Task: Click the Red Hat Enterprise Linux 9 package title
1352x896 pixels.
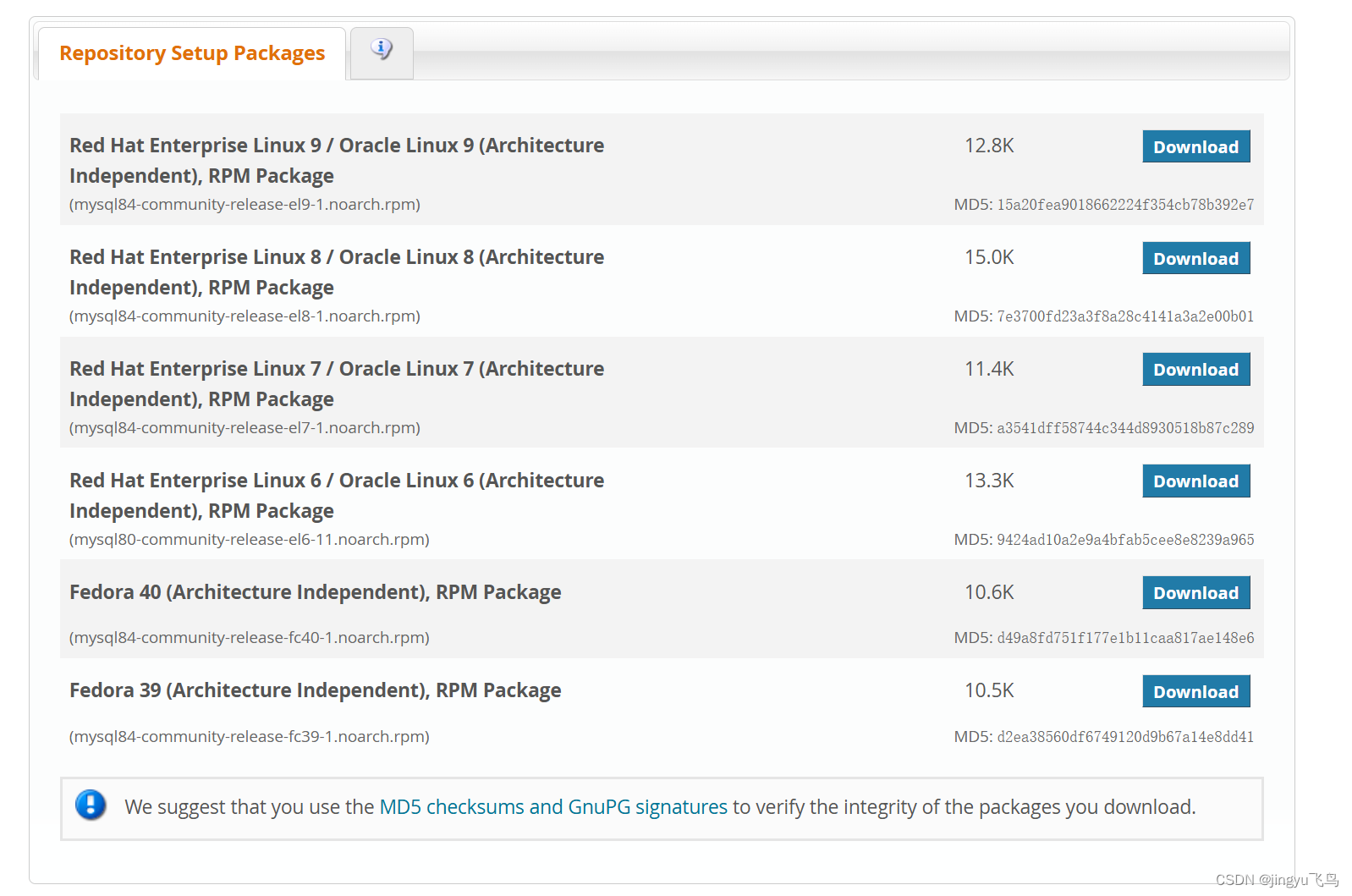Action: (337, 160)
